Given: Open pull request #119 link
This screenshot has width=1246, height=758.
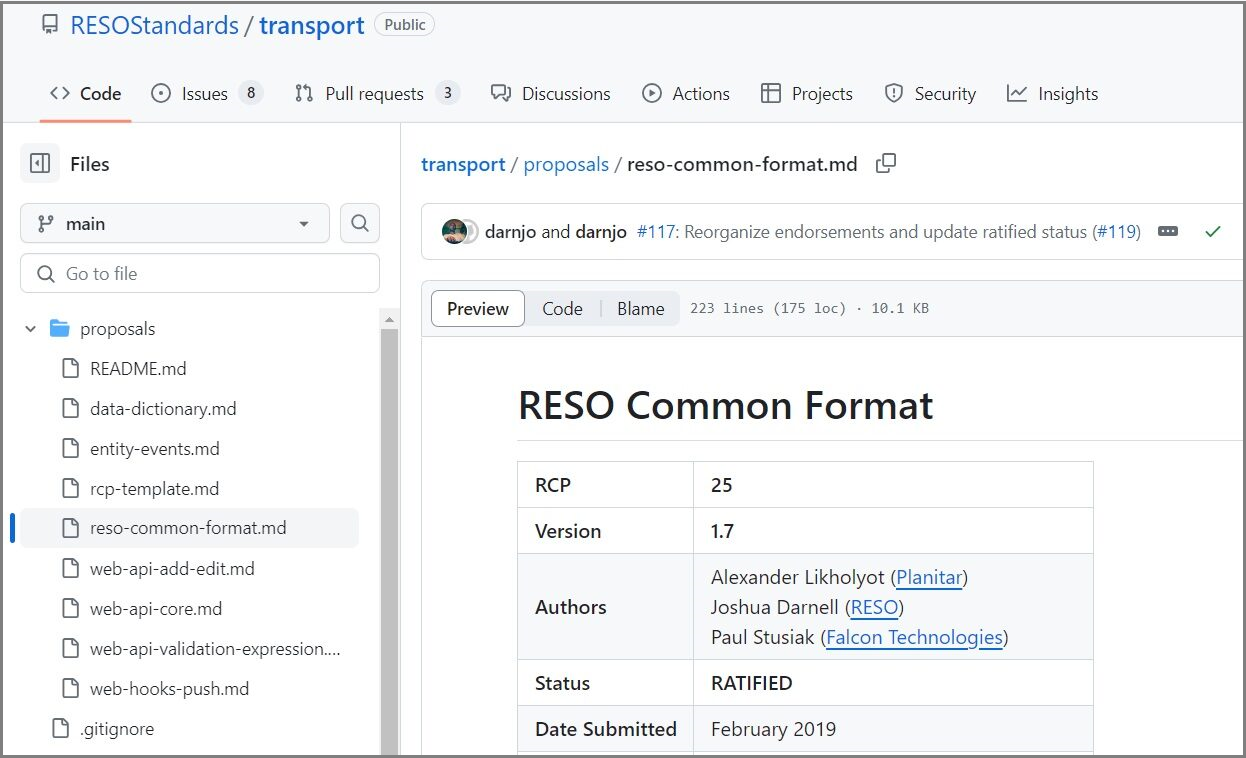Looking at the screenshot, I should coord(1117,232).
